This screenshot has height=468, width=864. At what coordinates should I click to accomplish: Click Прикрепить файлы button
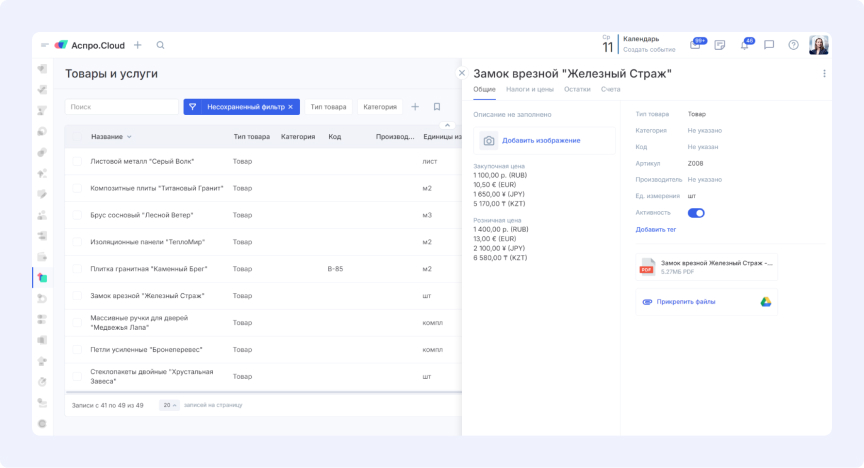(x=685, y=301)
